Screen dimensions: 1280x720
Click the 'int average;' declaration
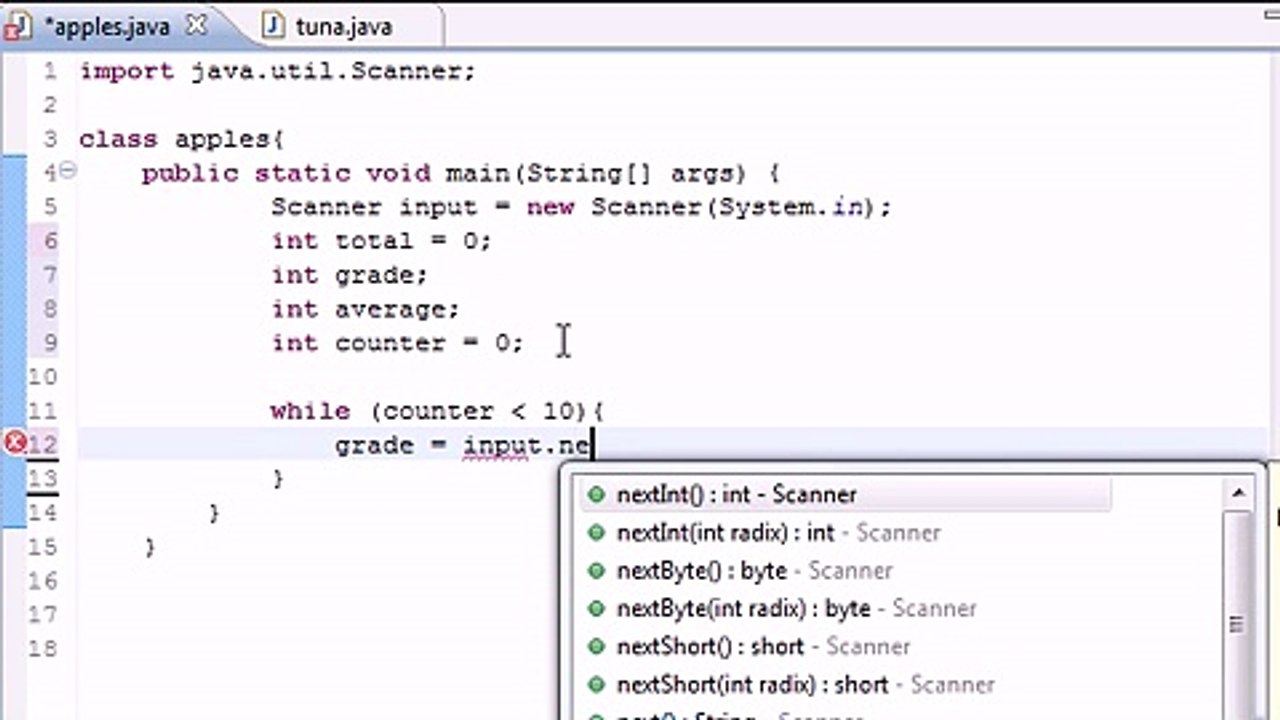point(365,309)
